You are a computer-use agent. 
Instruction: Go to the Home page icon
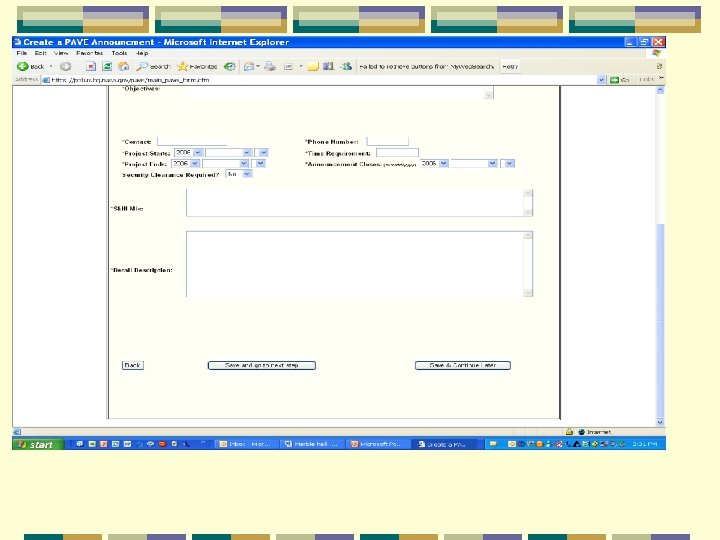[x=124, y=67]
